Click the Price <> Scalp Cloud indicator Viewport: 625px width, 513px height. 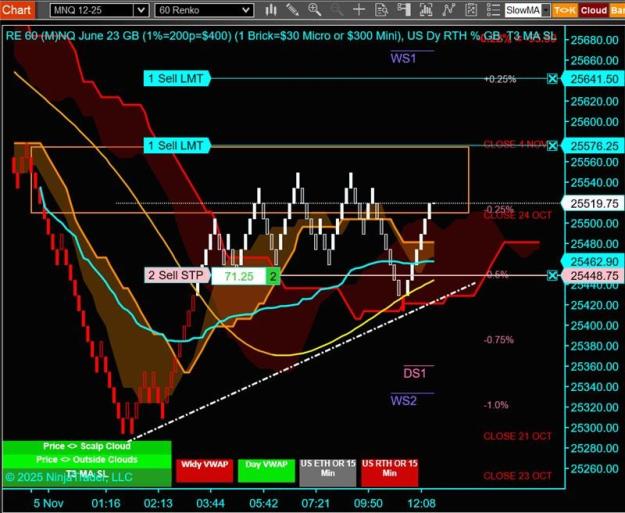[x=87, y=446]
